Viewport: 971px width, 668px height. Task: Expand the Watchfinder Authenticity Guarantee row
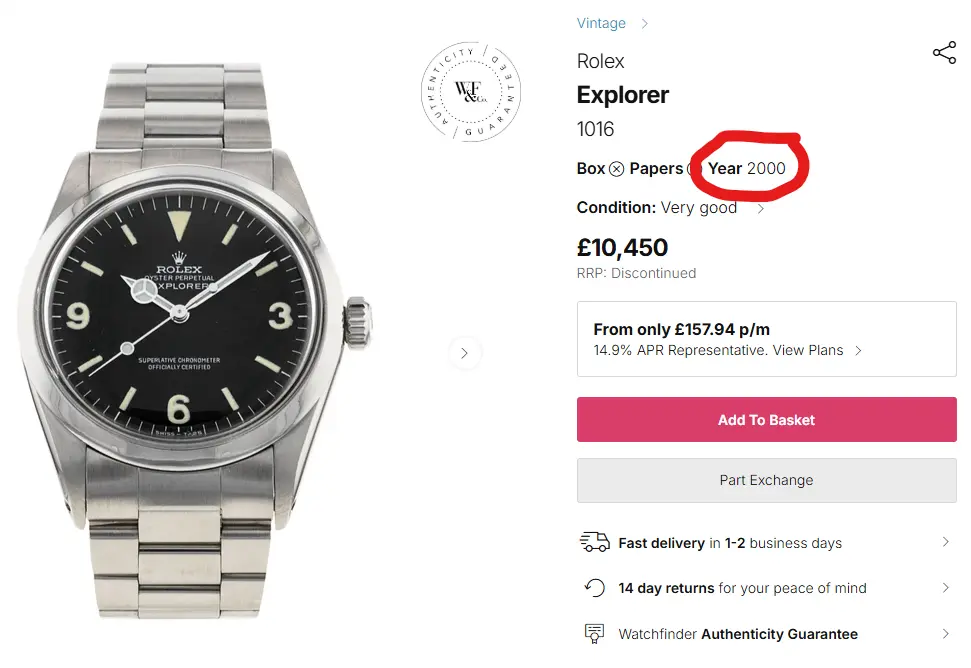tap(946, 634)
